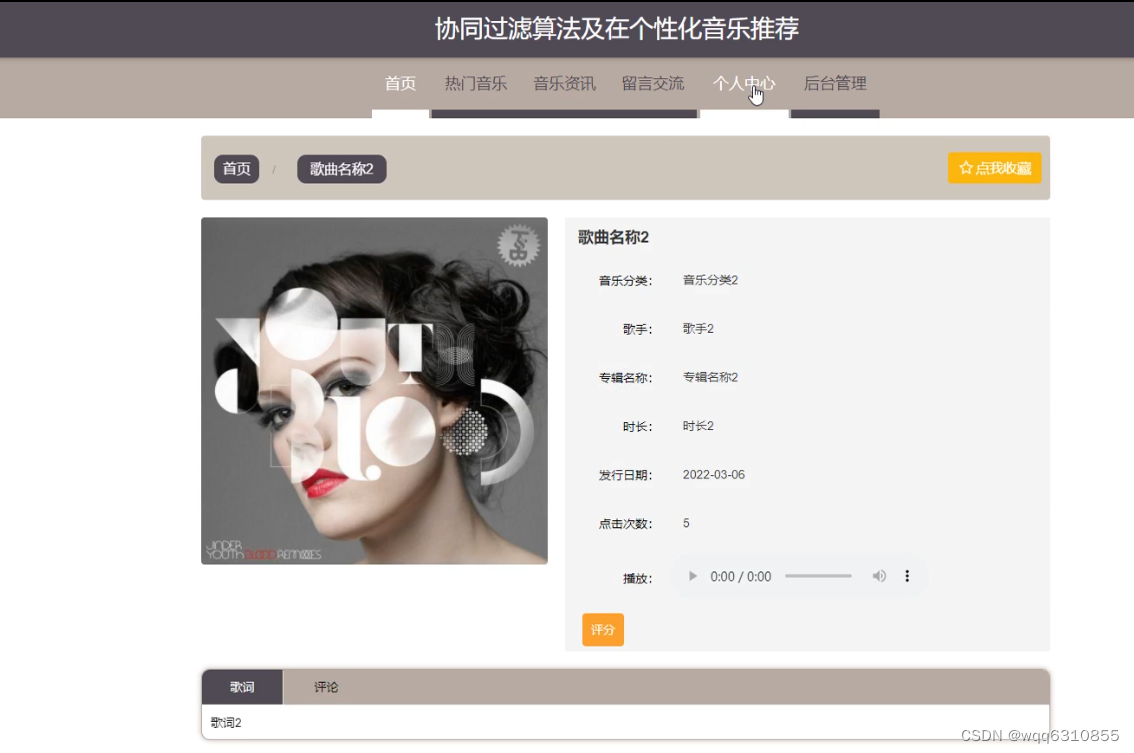Mute the audio player volume icon
Viewport: 1134px width, 753px height.
(879, 577)
